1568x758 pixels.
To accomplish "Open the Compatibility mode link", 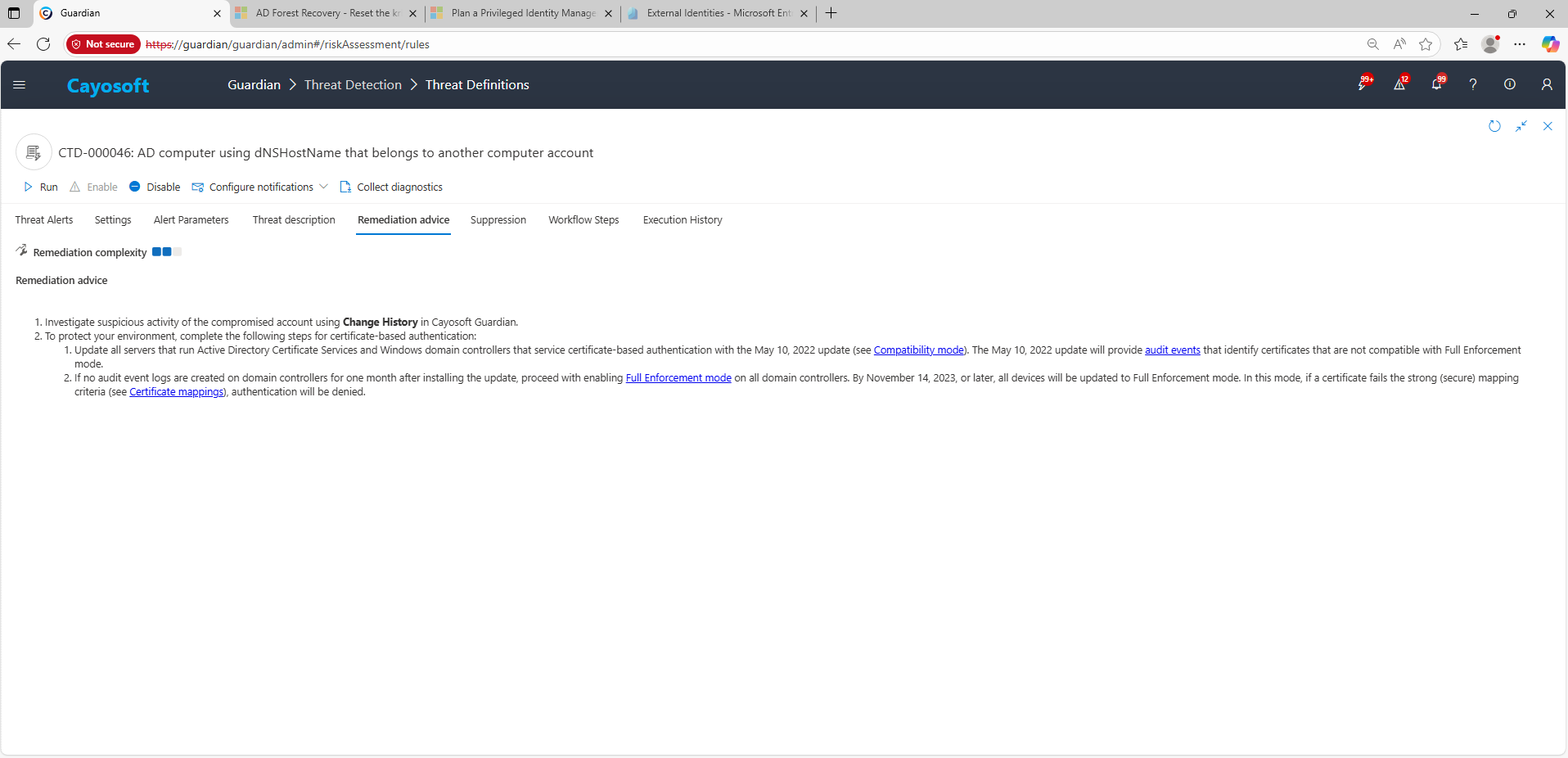I will pos(918,350).
